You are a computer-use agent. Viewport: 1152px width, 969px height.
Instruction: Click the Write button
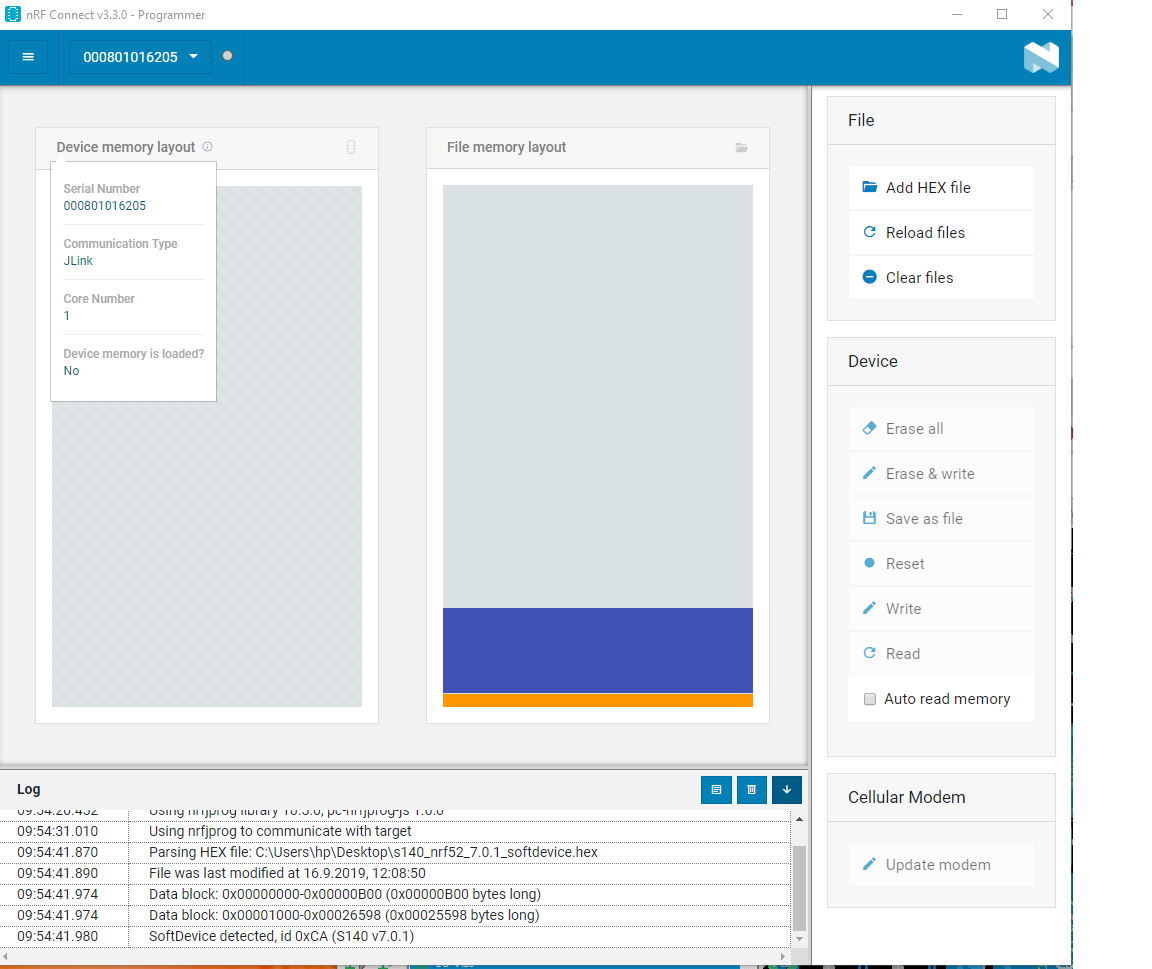coord(941,608)
